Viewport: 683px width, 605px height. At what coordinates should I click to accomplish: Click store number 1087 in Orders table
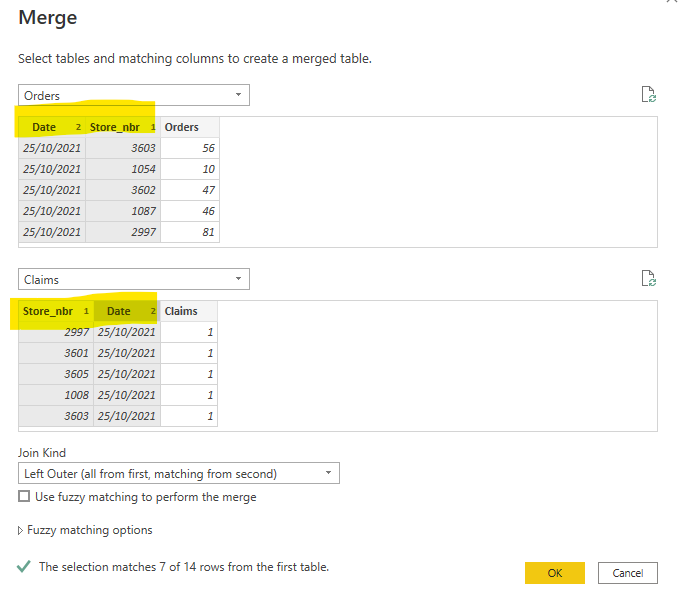point(123,211)
